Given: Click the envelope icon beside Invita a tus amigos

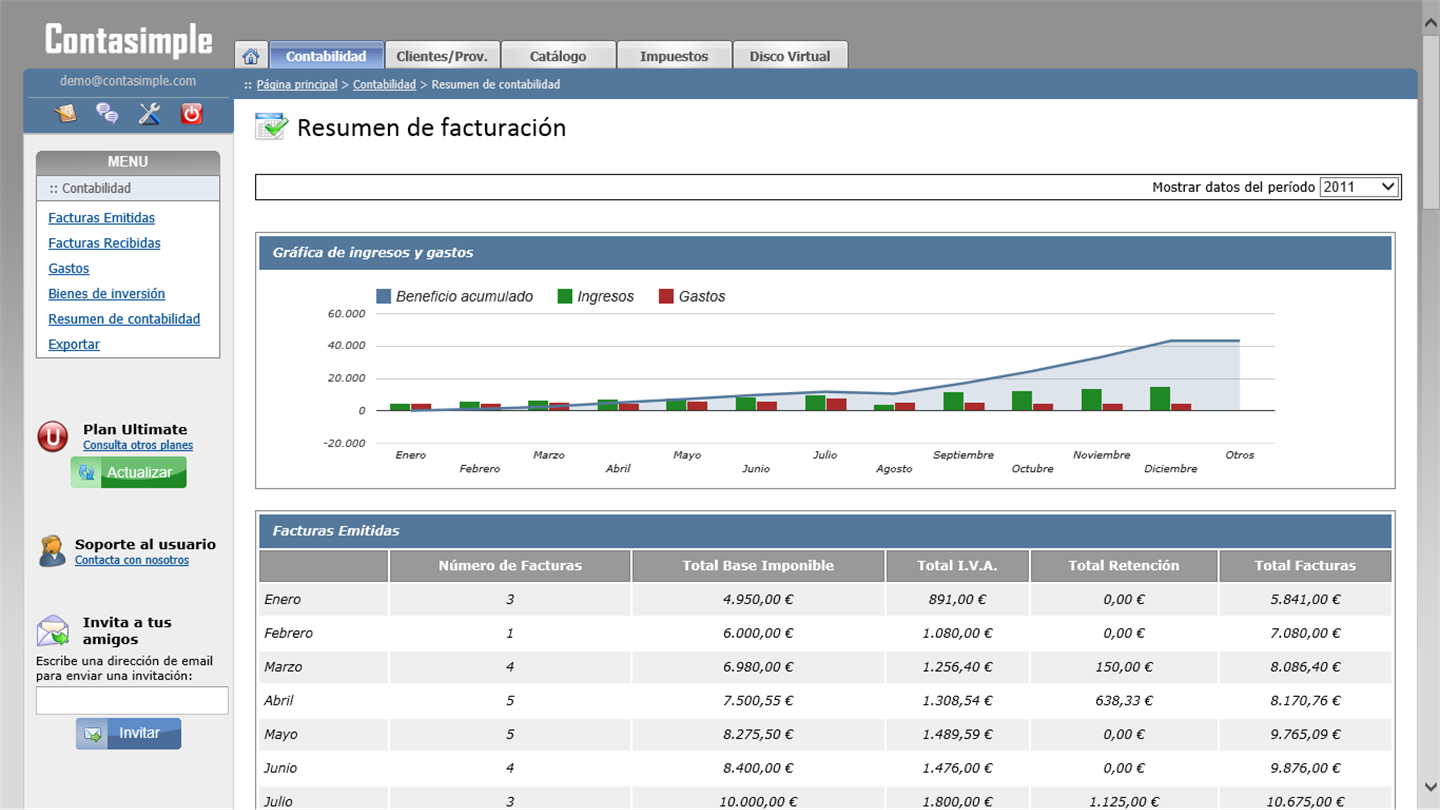Looking at the screenshot, I should [53, 630].
